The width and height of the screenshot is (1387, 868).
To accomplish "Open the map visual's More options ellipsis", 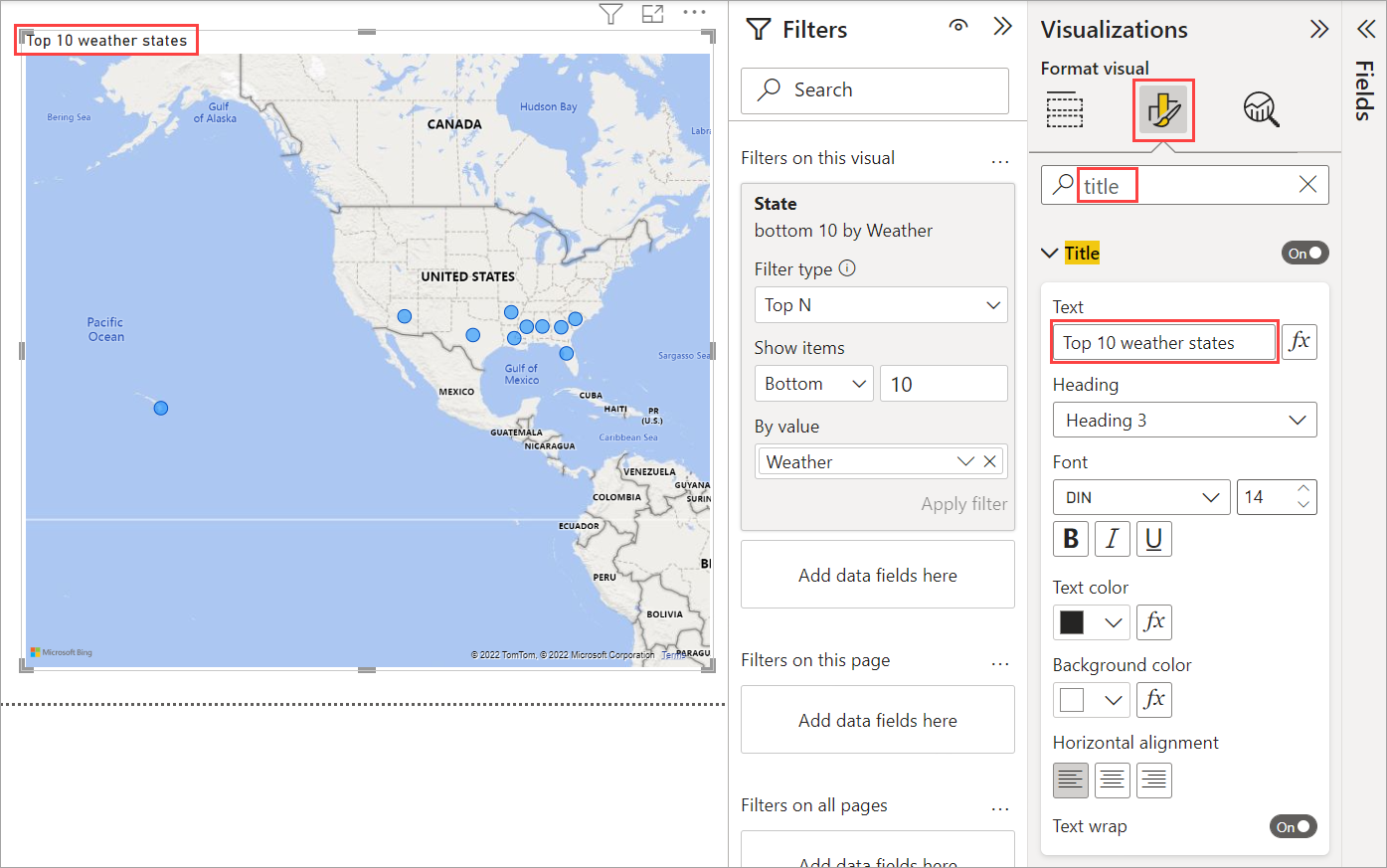I will (x=694, y=13).
